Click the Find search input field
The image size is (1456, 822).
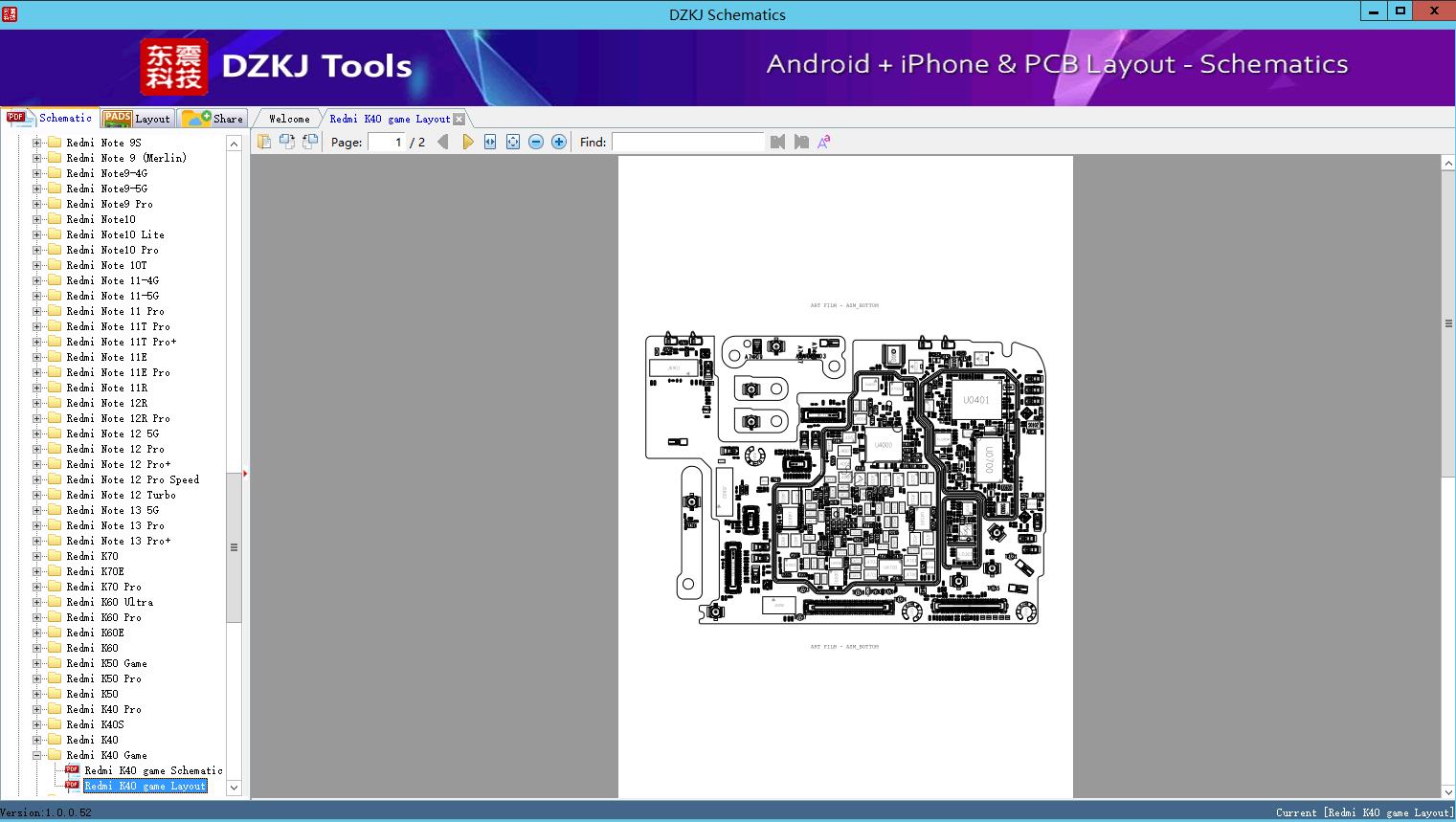(x=687, y=142)
